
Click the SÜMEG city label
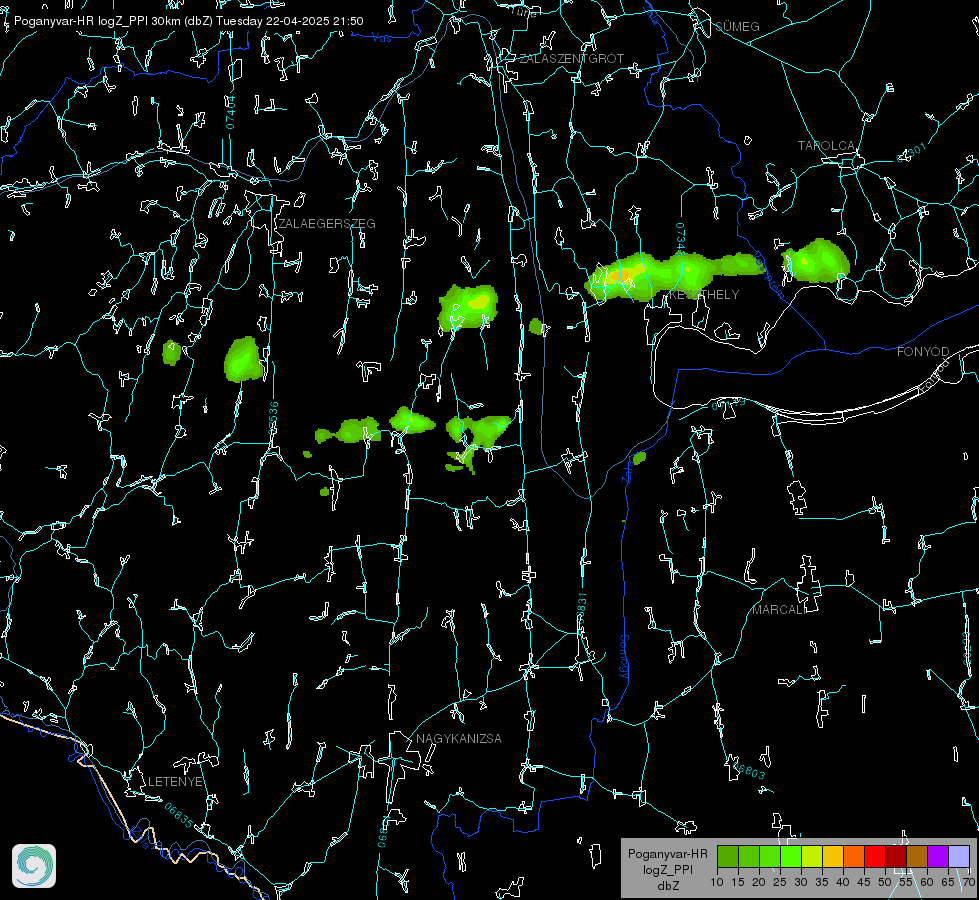737,27
